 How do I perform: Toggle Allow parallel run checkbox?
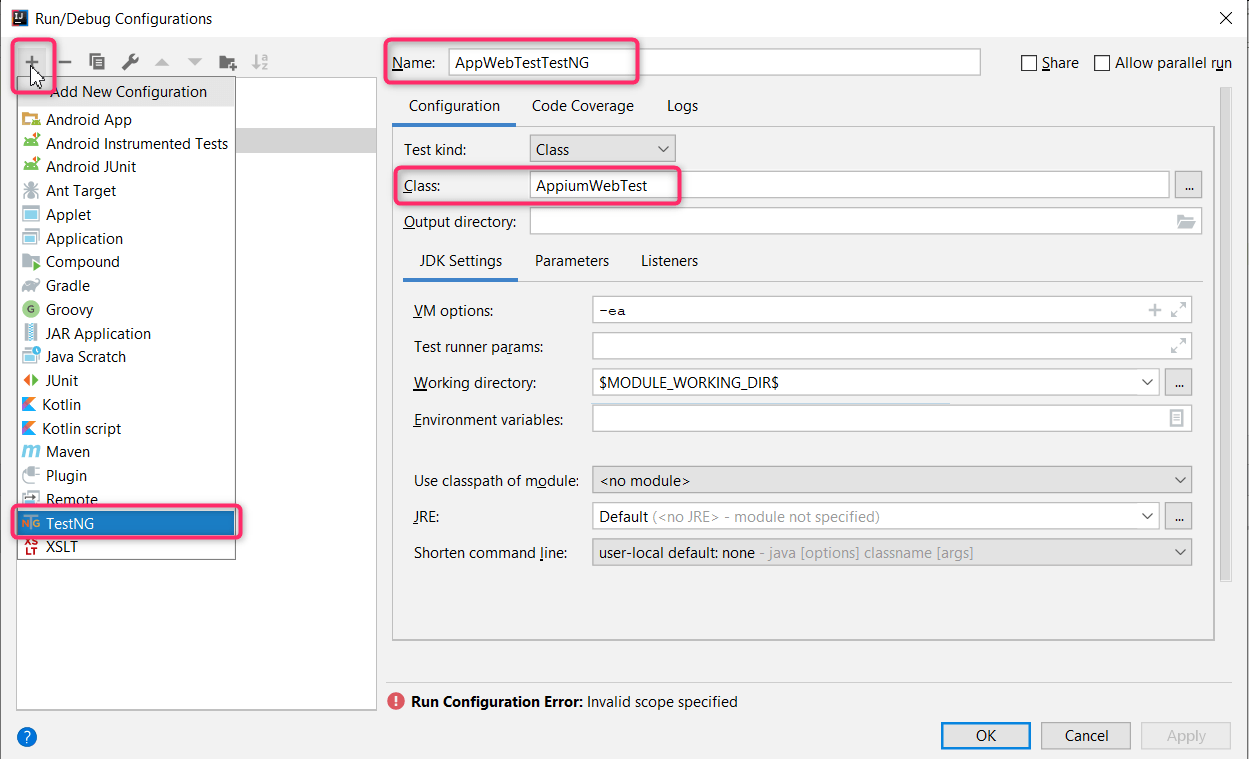click(x=1102, y=63)
